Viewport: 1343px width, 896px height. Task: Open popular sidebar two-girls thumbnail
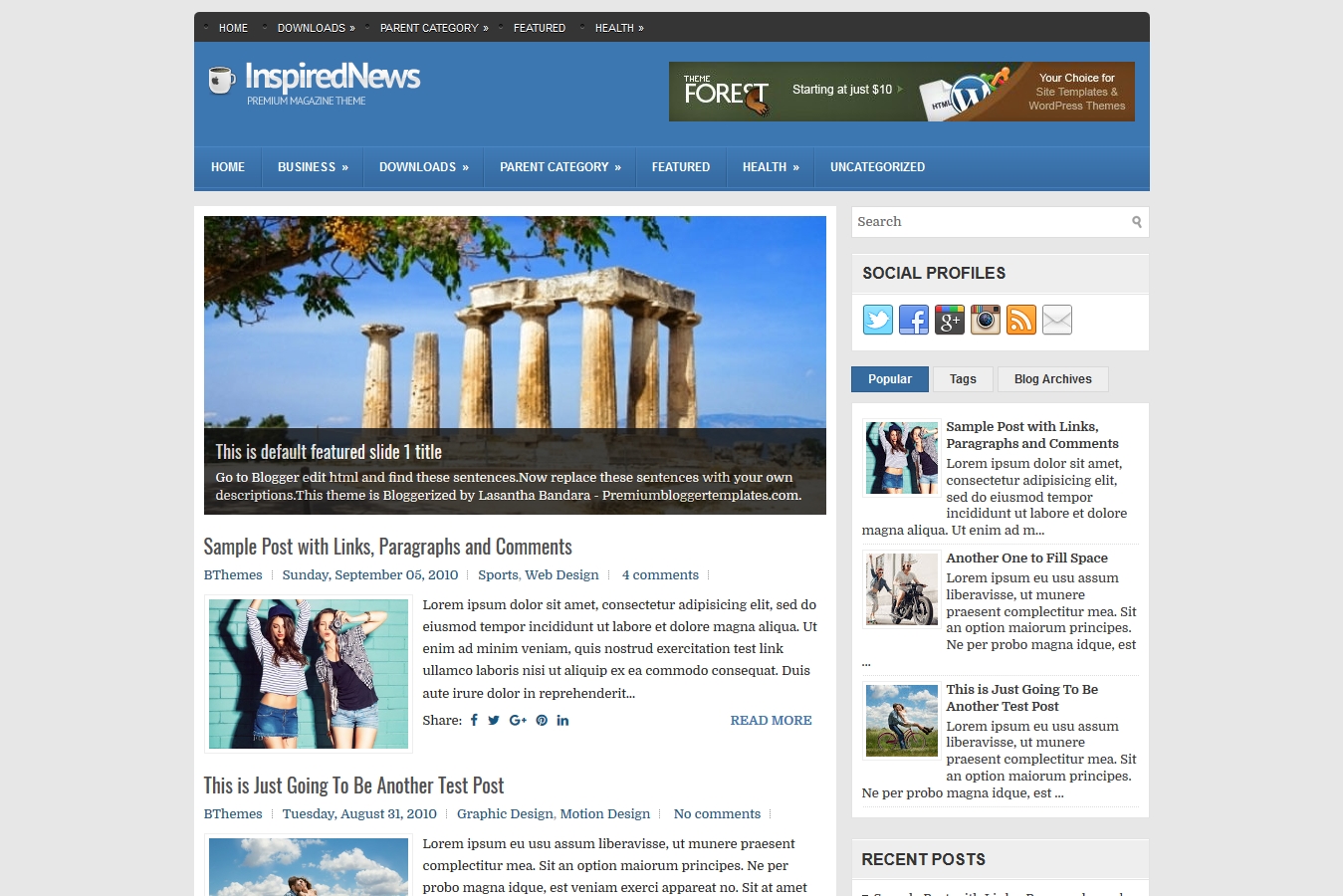902,458
